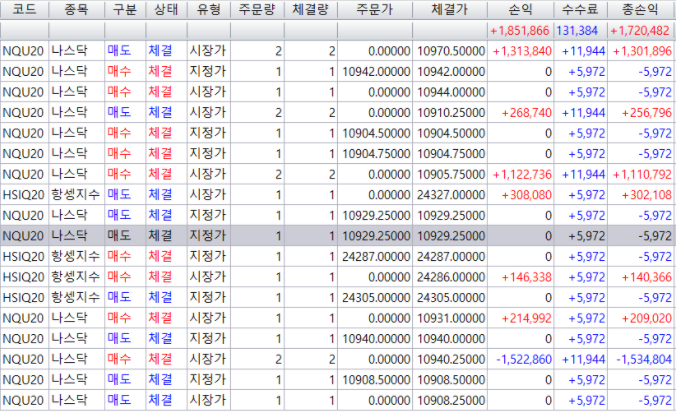Click 체결가 cell 10904.75000
676x412 pixels.
451,153
